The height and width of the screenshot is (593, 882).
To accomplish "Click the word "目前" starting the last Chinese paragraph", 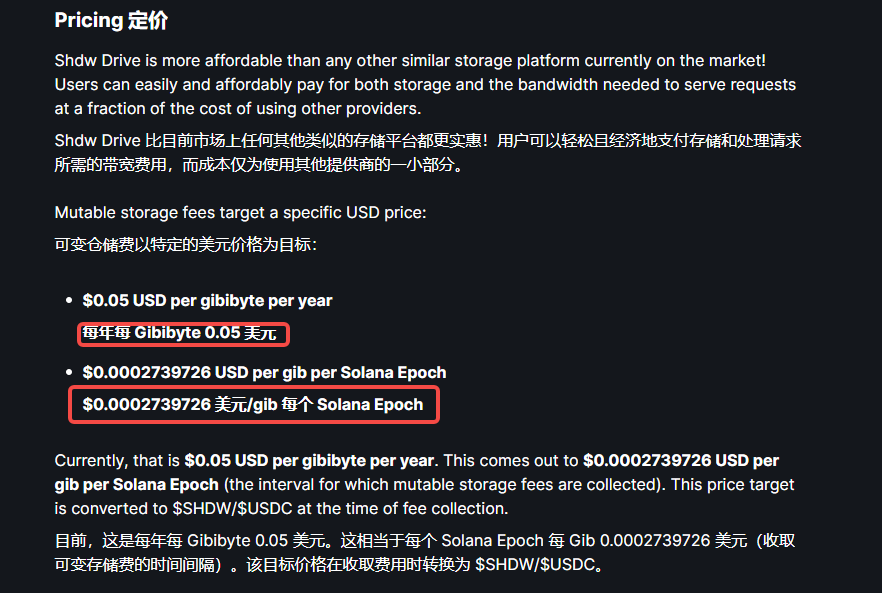I will [70, 541].
